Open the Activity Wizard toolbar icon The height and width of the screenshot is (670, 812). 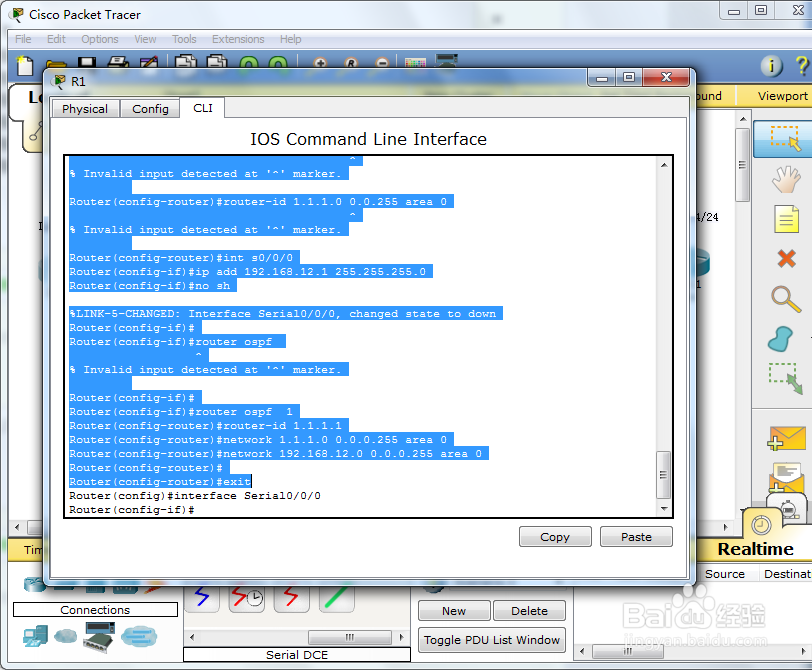[x=149, y=62]
